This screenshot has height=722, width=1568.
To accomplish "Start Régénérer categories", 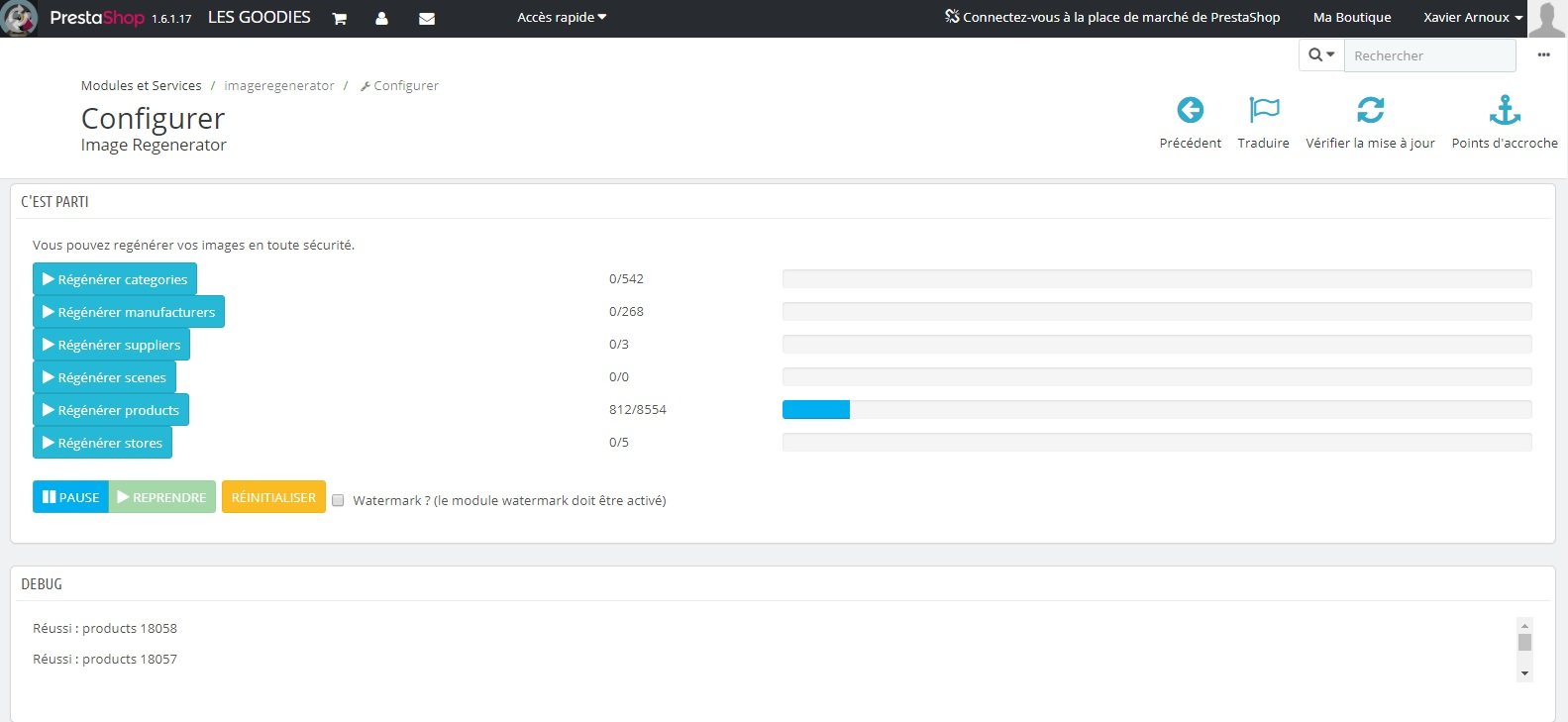I will pos(115,279).
